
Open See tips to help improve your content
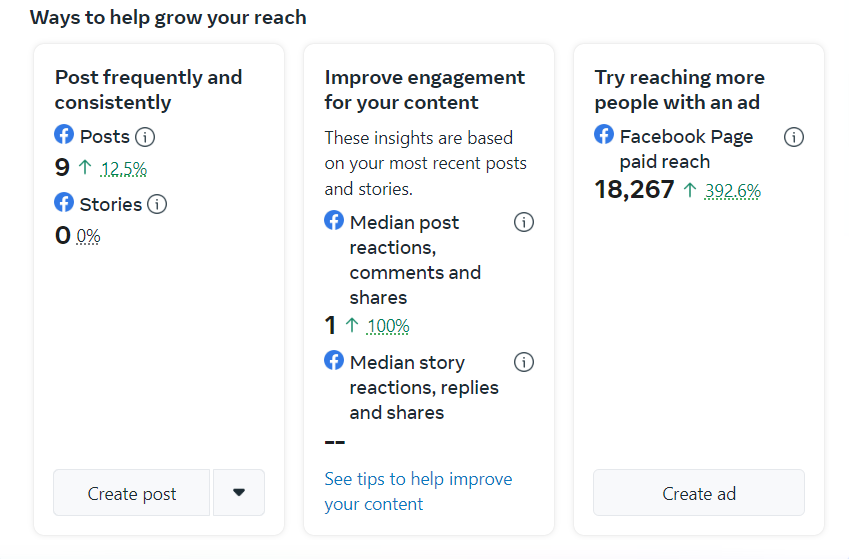[418, 491]
